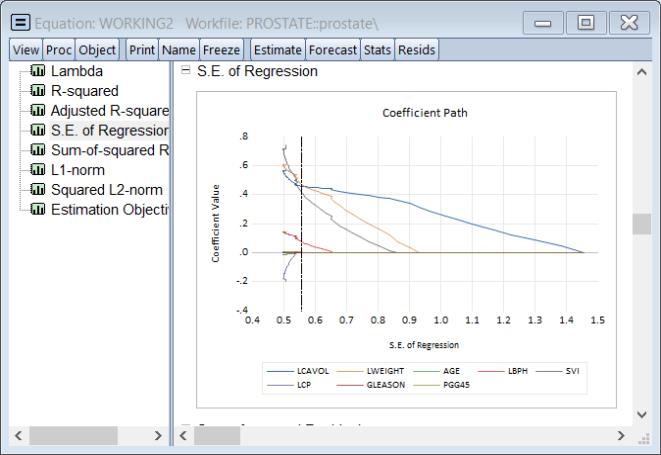
Task: Click the S.E. of Regression graph icon
Action: click(x=39, y=130)
